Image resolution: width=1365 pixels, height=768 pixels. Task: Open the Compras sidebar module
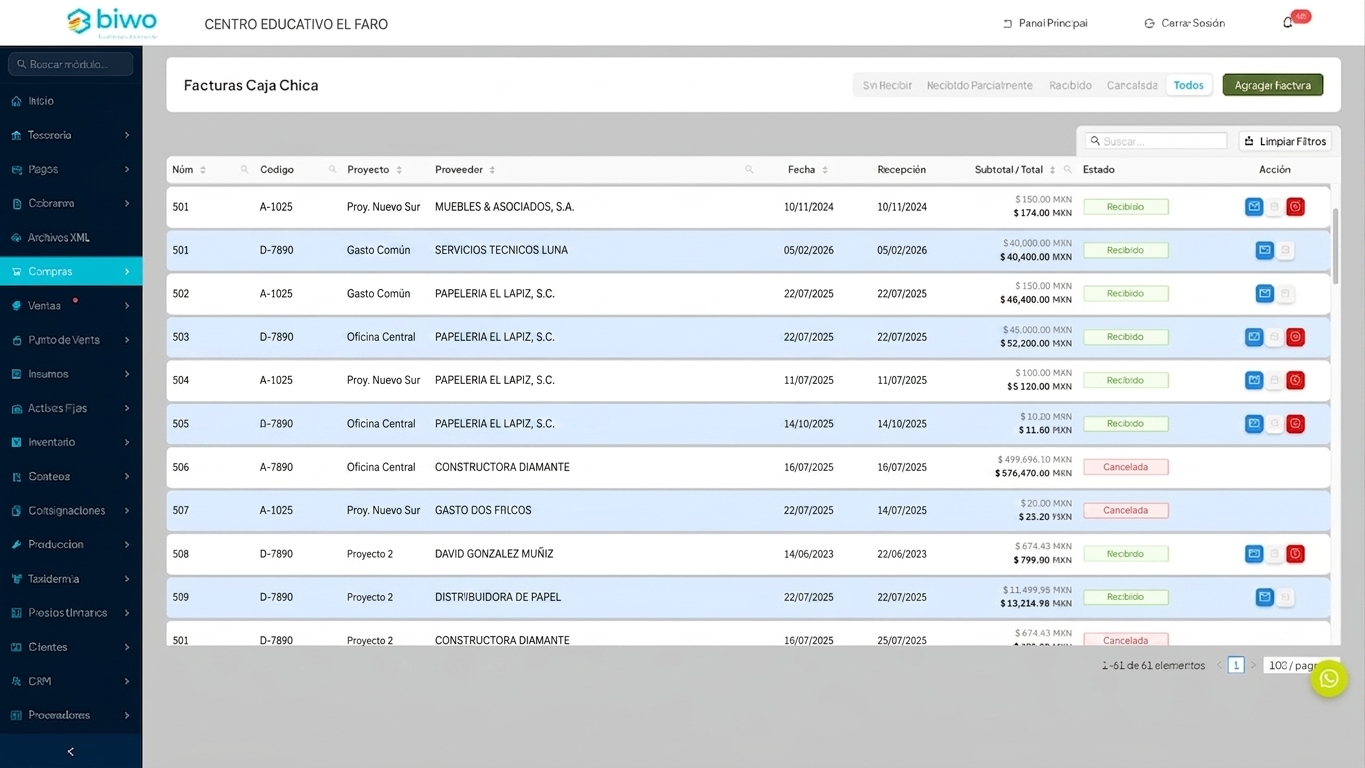pos(71,271)
